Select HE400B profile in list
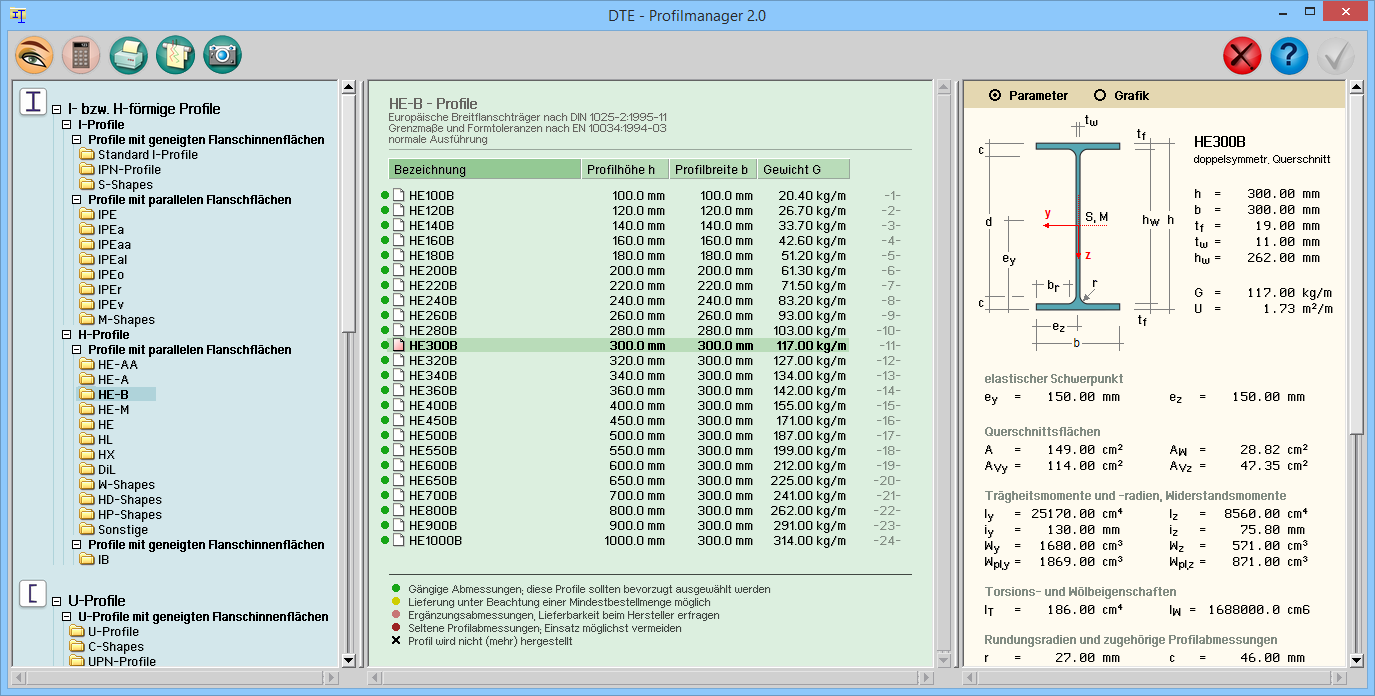 point(431,406)
